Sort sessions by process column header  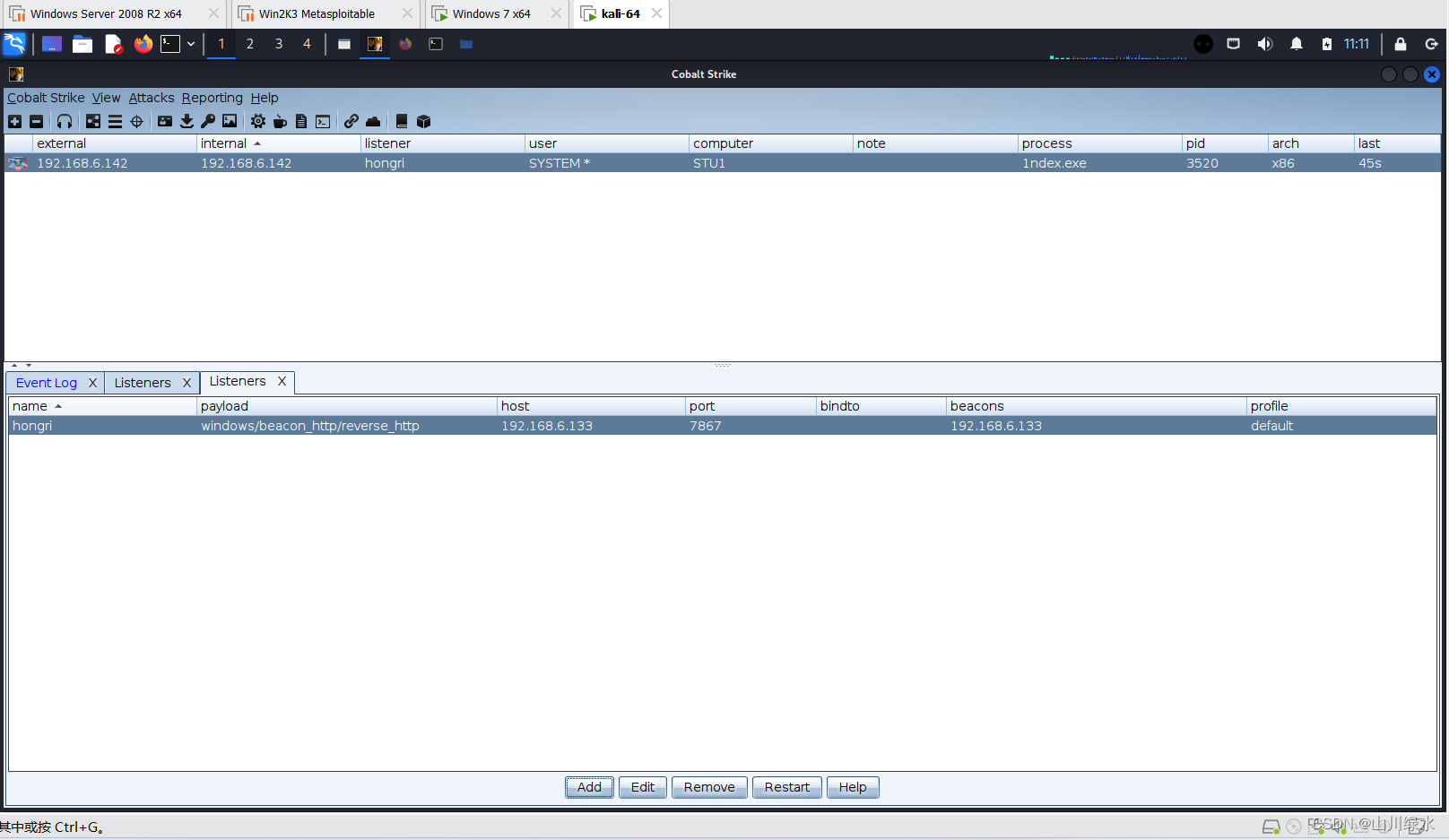[1099, 143]
